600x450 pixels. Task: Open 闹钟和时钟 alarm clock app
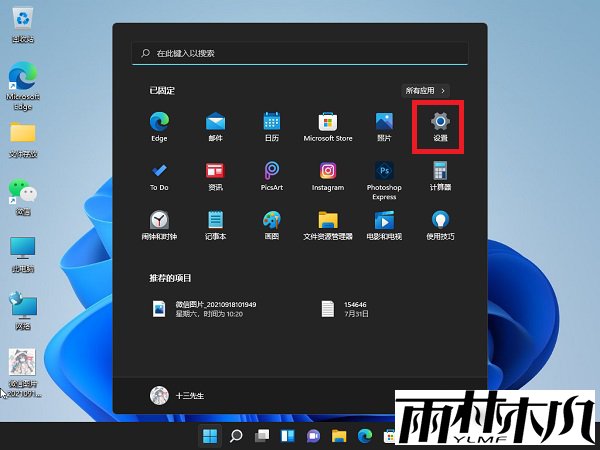tap(159, 225)
